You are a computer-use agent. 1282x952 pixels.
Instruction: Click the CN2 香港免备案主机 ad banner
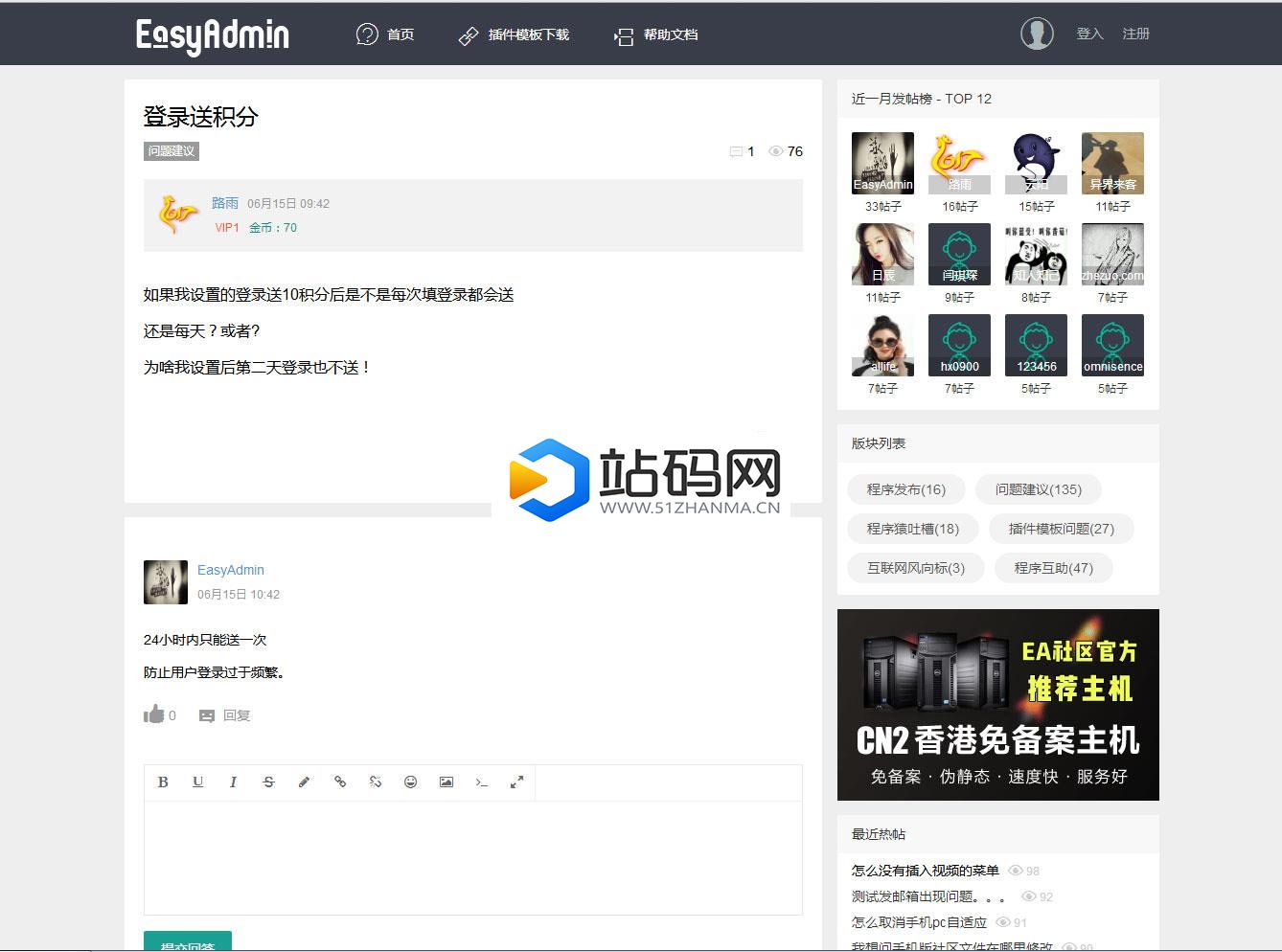997,705
